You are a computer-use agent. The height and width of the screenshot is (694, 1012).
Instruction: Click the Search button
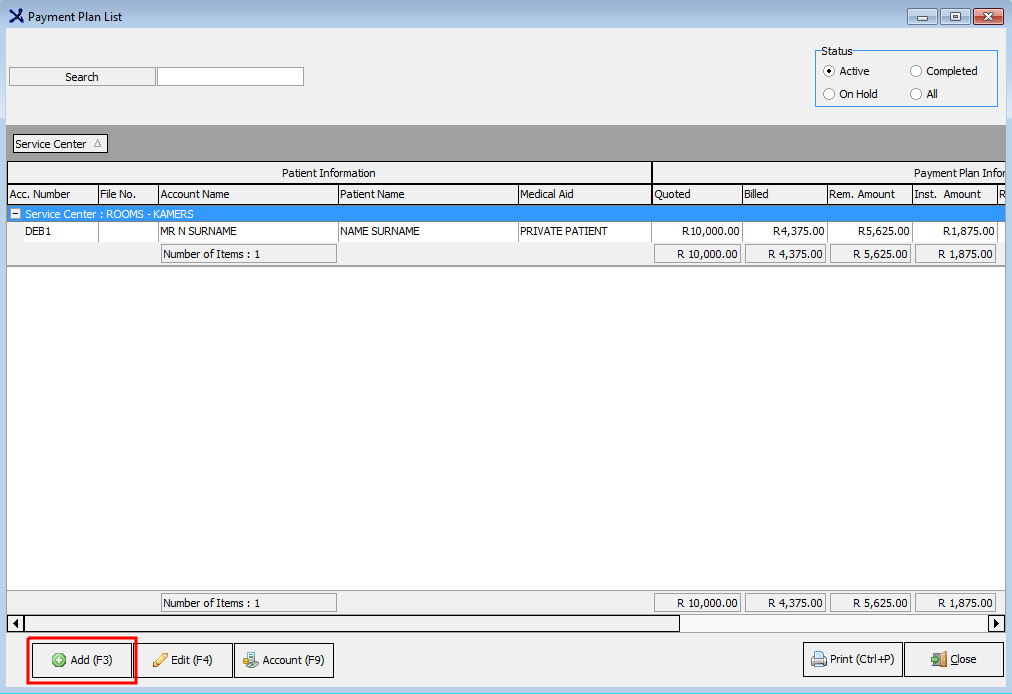[82, 77]
